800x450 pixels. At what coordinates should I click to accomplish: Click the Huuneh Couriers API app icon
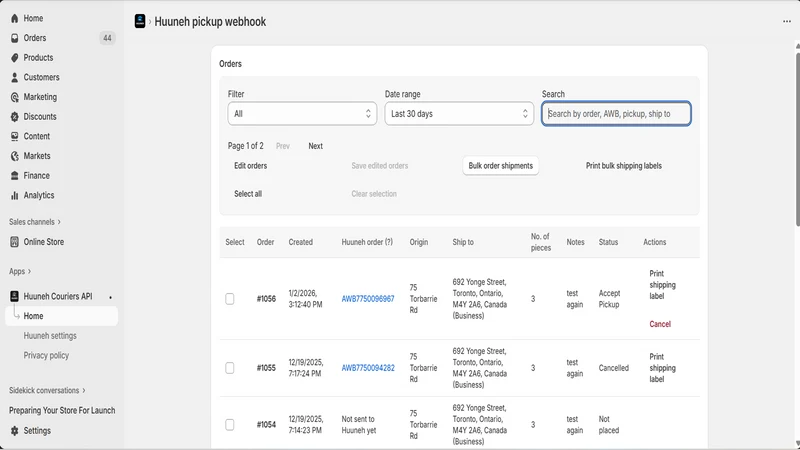(x=14, y=296)
